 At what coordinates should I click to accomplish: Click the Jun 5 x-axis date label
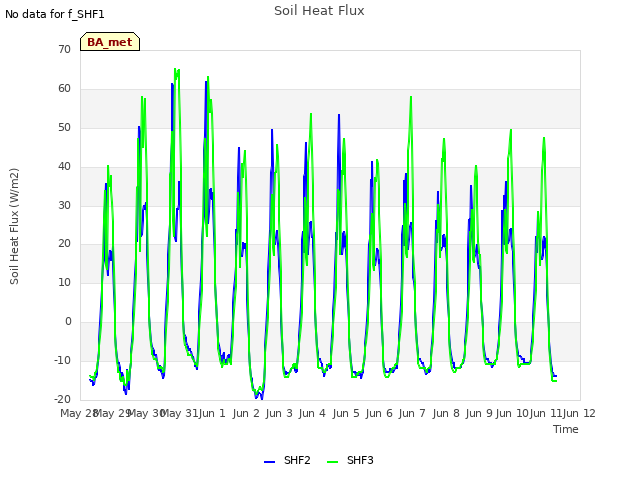point(346,413)
